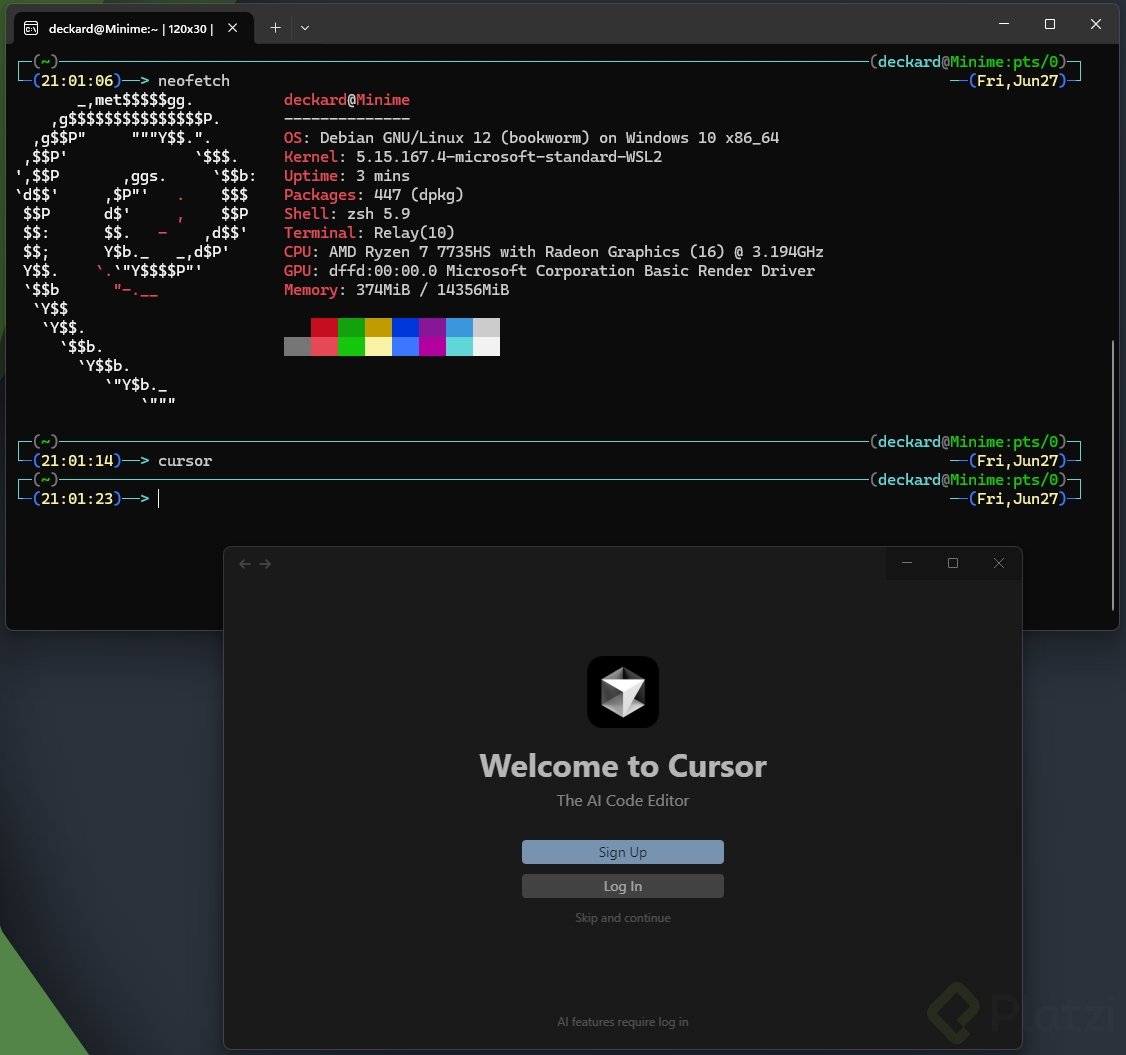The height and width of the screenshot is (1055, 1126).
Task: Minimize the Cursor welcome window
Action: point(907,563)
